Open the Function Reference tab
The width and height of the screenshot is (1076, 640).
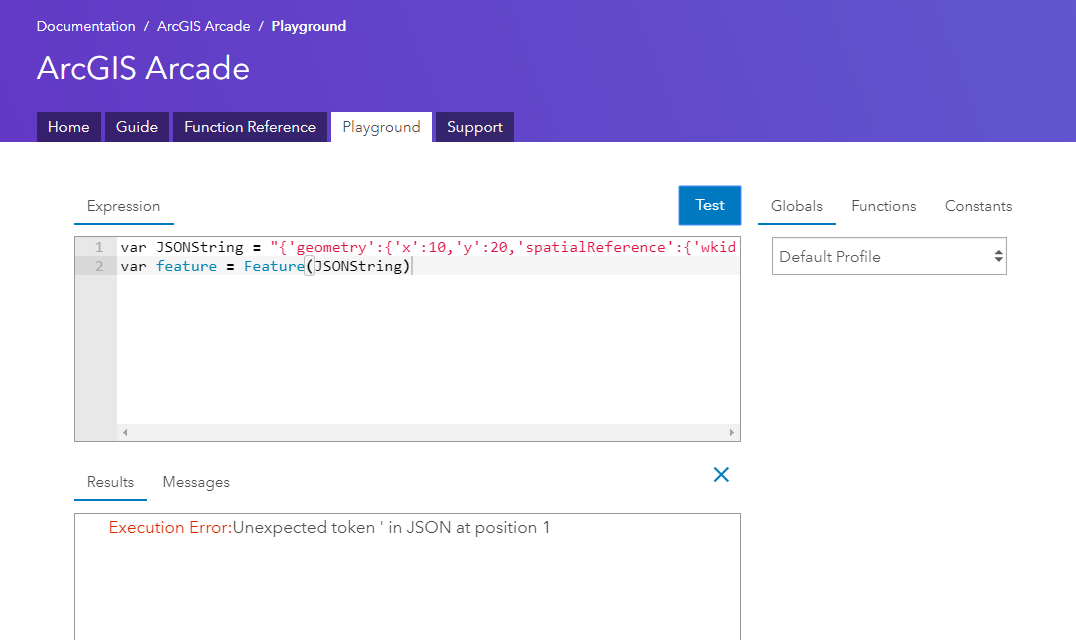tap(250, 127)
